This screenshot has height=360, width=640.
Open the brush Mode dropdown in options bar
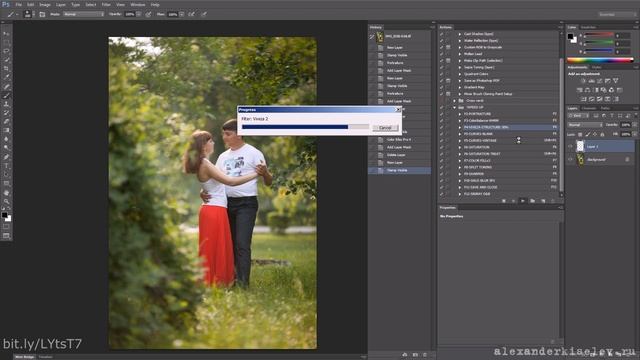pos(83,14)
